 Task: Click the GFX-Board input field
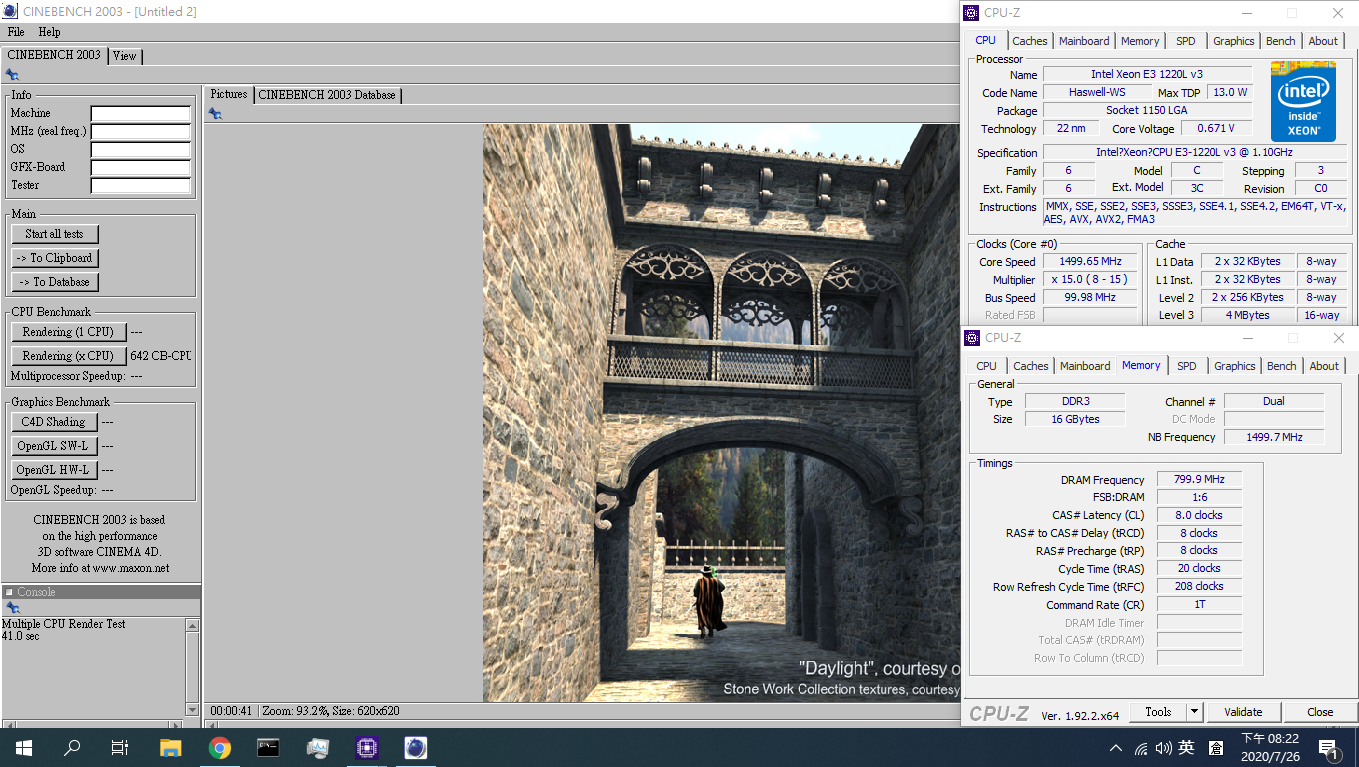pos(141,167)
